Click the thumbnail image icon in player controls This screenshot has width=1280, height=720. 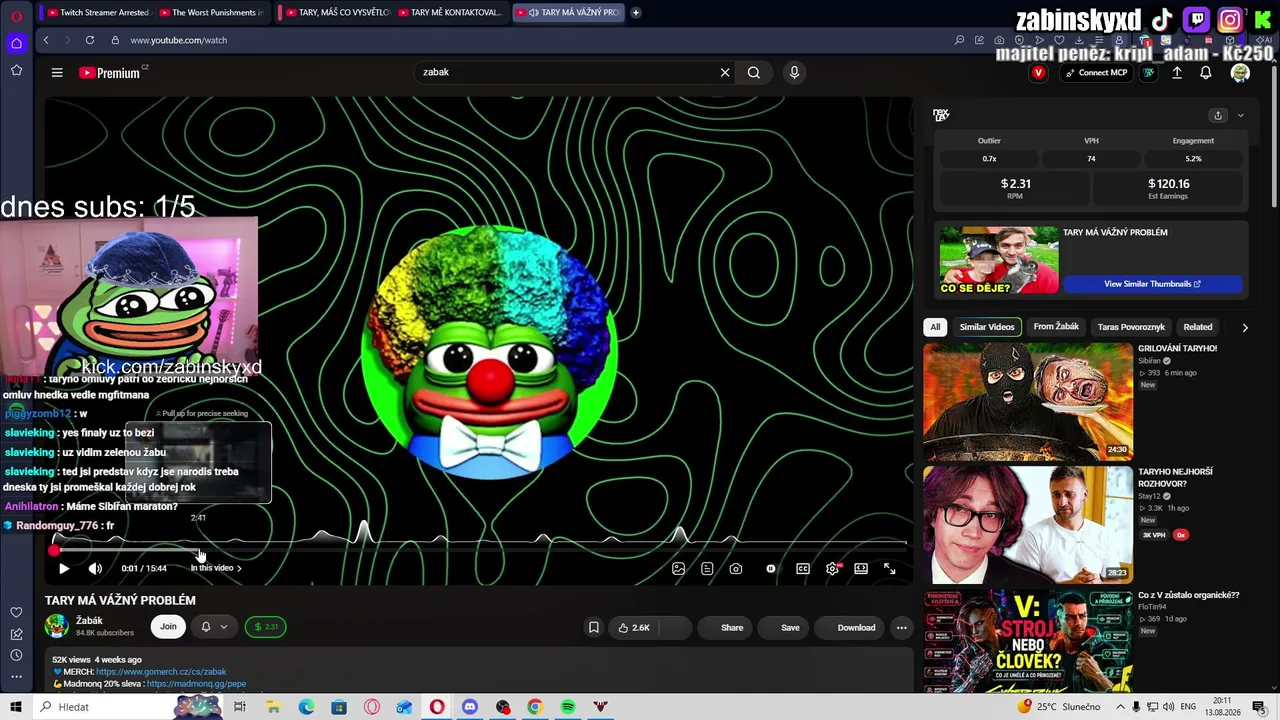pos(678,568)
